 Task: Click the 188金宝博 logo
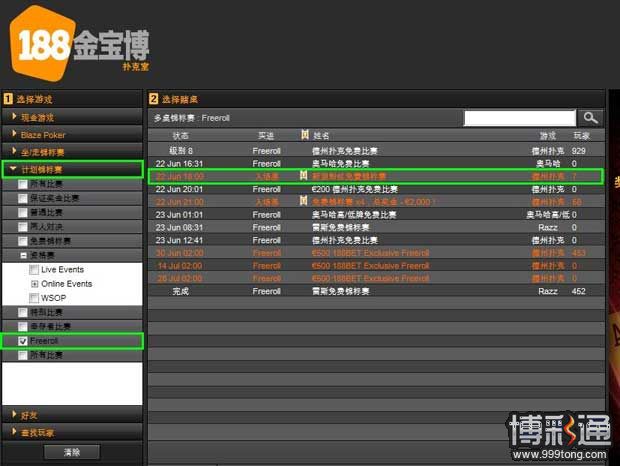point(80,43)
